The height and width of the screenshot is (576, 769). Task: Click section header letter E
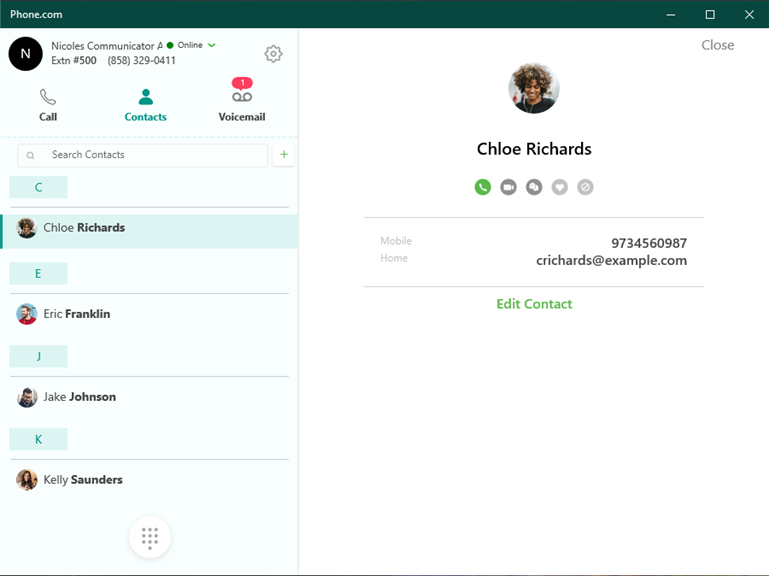click(x=38, y=274)
